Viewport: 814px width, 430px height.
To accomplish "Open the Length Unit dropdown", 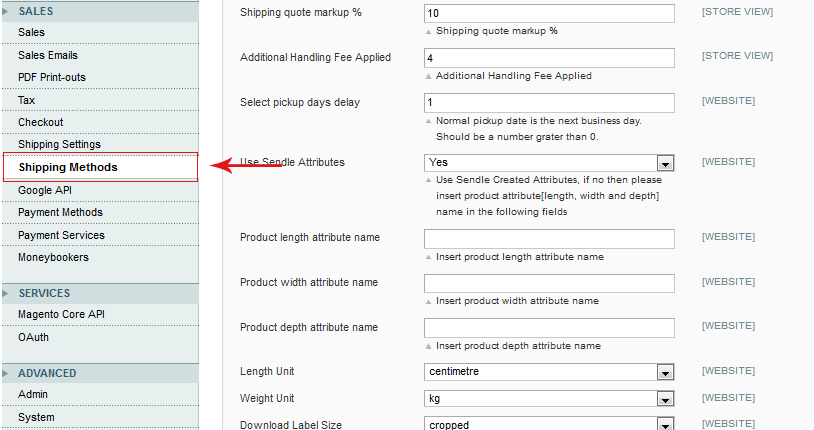I will tap(549, 372).
